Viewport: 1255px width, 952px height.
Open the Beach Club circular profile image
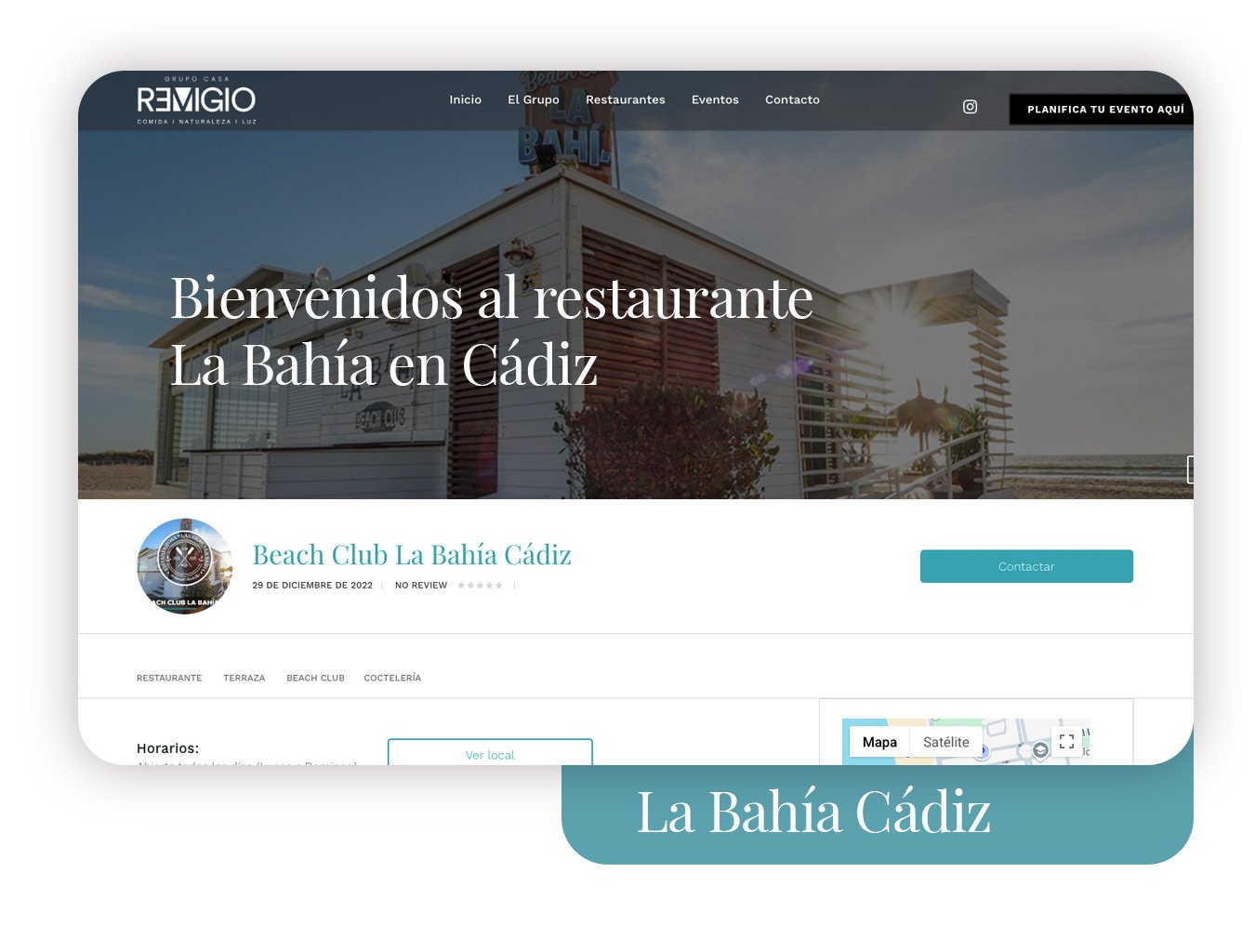tap(185, 566)
